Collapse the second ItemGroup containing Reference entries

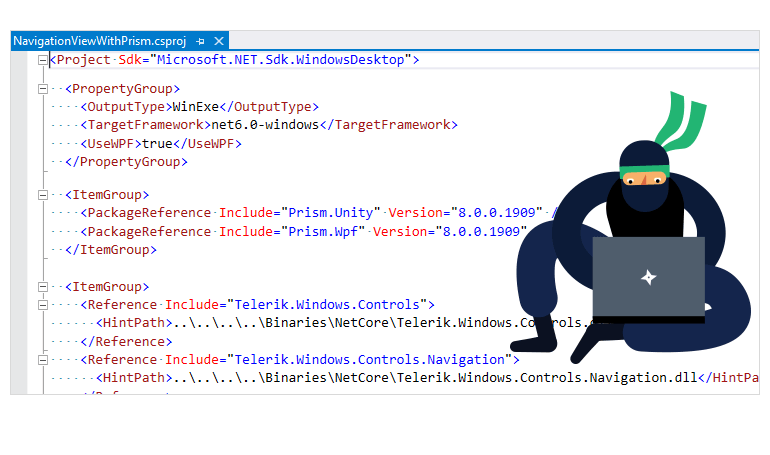click(43, 287)
